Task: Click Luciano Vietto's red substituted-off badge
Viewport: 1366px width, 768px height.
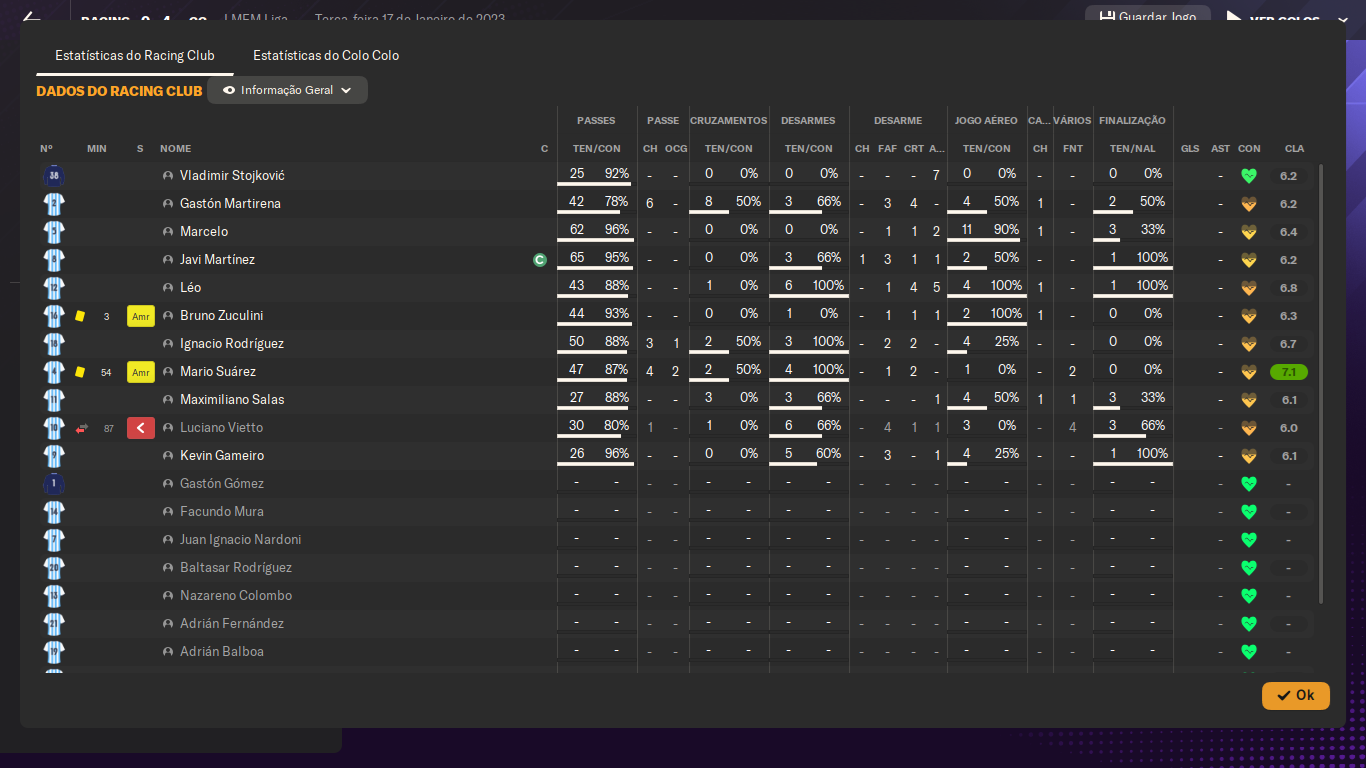Action: click(x=141, y=428)
